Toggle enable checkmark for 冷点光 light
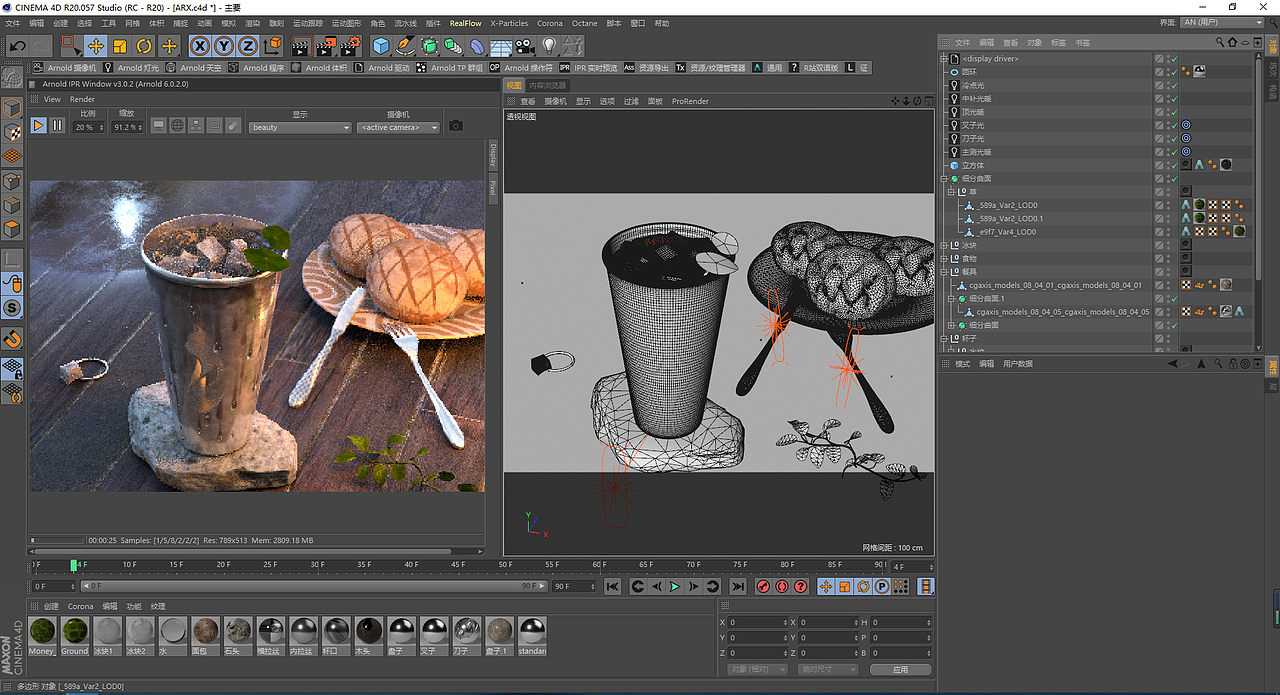 (x=1173, y=86)
